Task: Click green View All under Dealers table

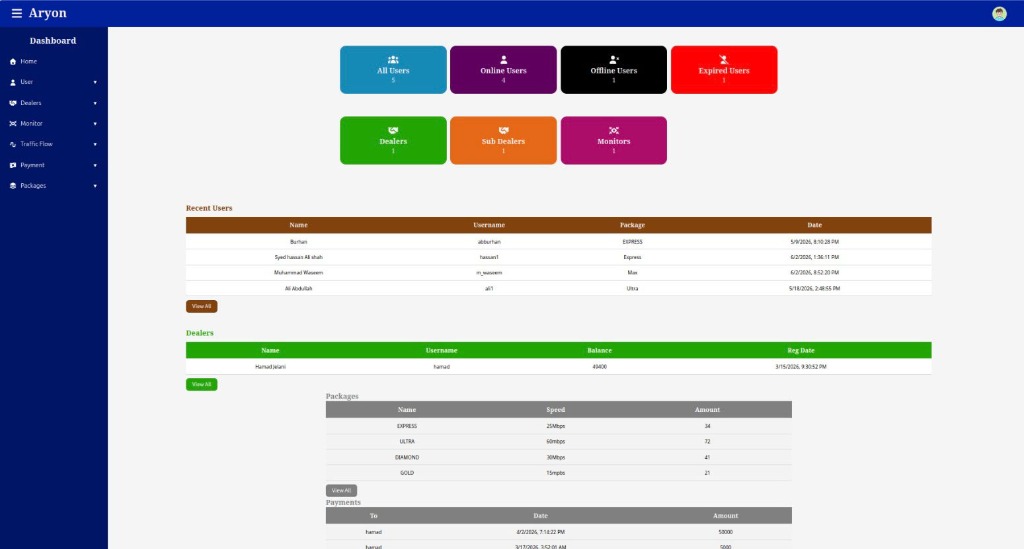Action: (x=202, y=384)
